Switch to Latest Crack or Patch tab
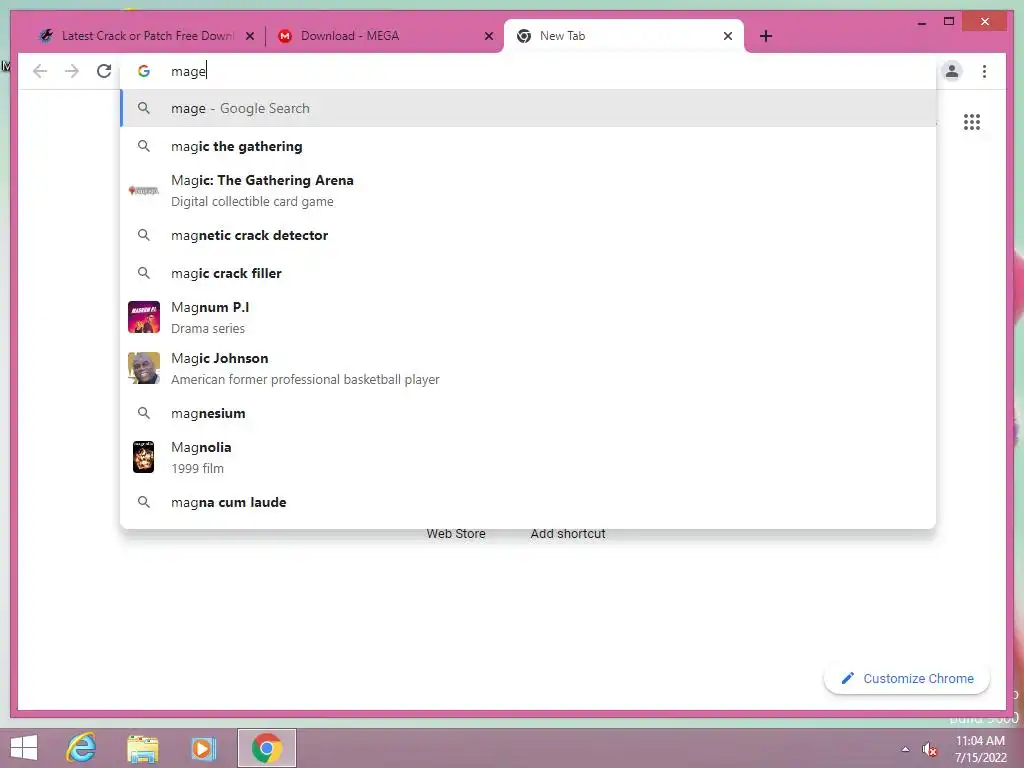The image size is (1024, 768). pos(146,36)
